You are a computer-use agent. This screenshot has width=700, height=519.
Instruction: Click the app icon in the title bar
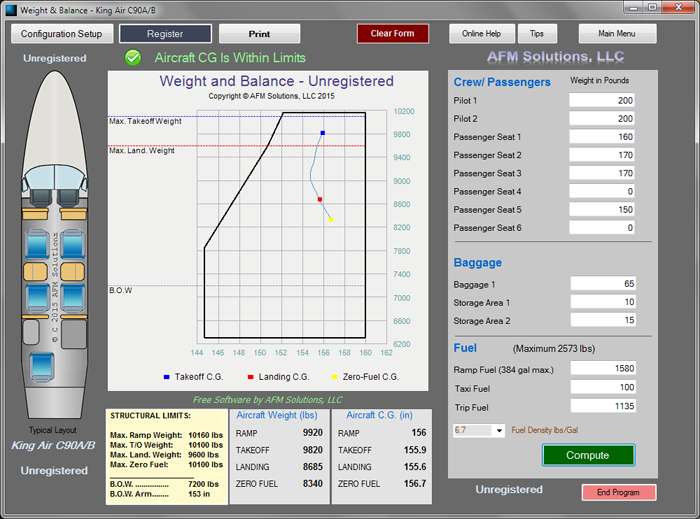pyautogui.click(x=11, y=10)
